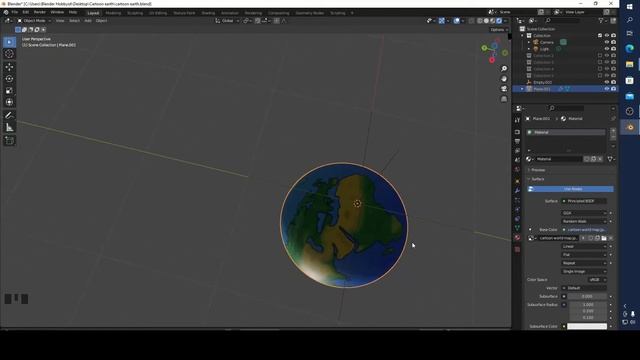Open the Blender app in Windows taskbar
This screenshot has height=360, width=640.
click(x=629, y=127)
